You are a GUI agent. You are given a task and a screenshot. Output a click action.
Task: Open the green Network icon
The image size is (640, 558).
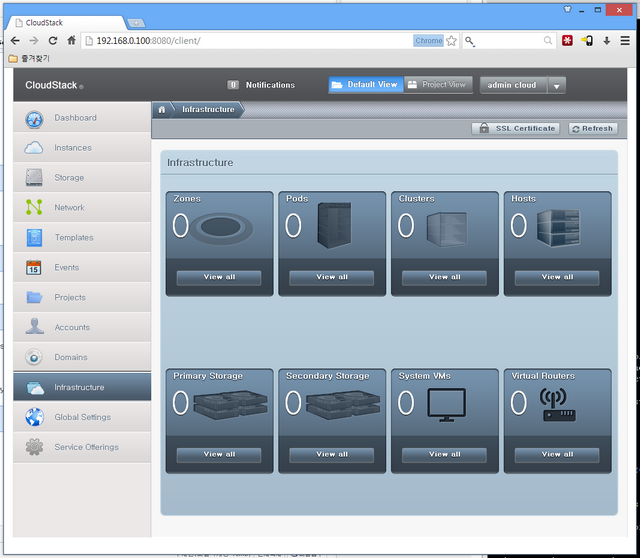coord(34,207)
